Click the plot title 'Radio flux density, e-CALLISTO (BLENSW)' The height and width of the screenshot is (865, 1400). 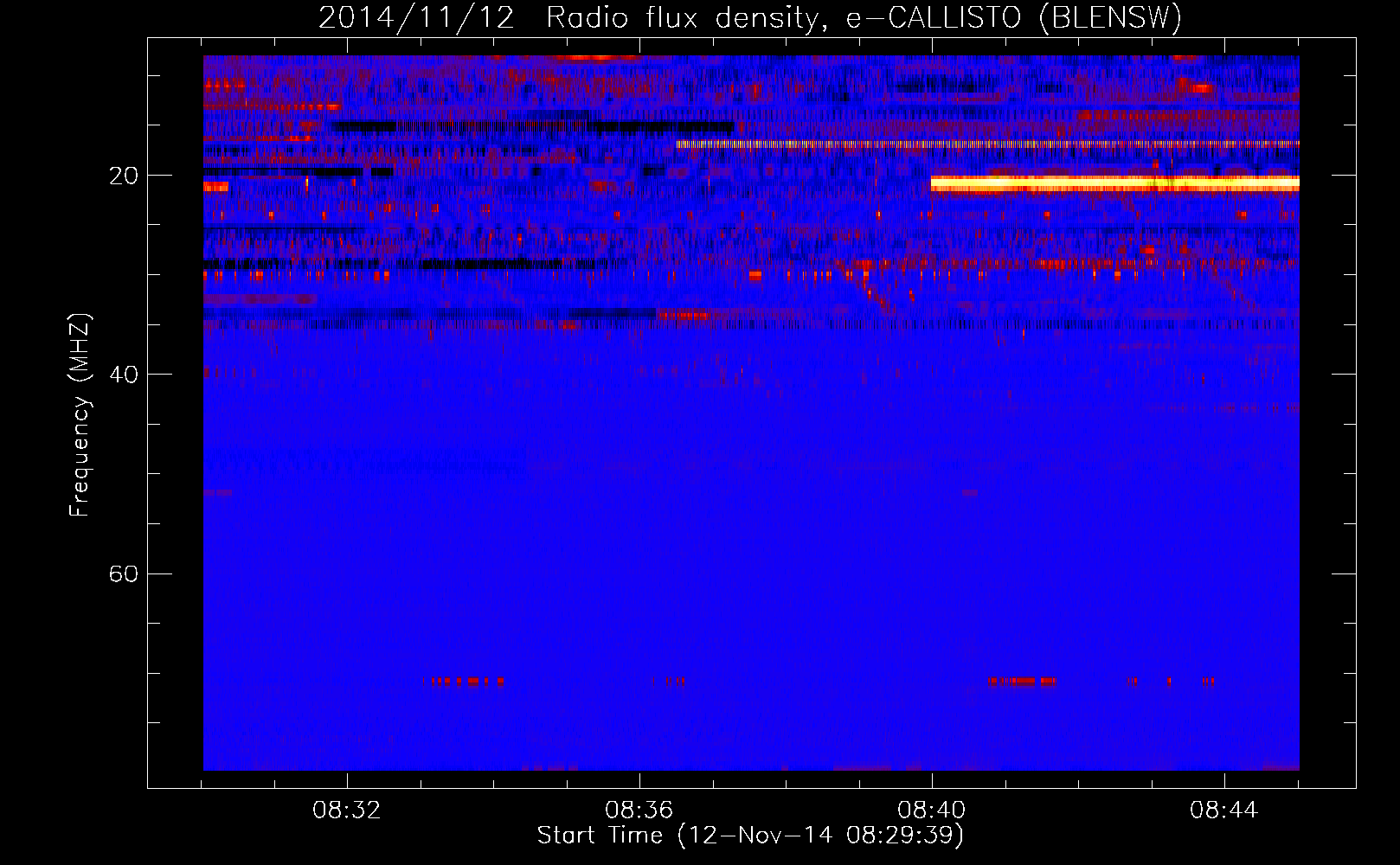point(864,17)
